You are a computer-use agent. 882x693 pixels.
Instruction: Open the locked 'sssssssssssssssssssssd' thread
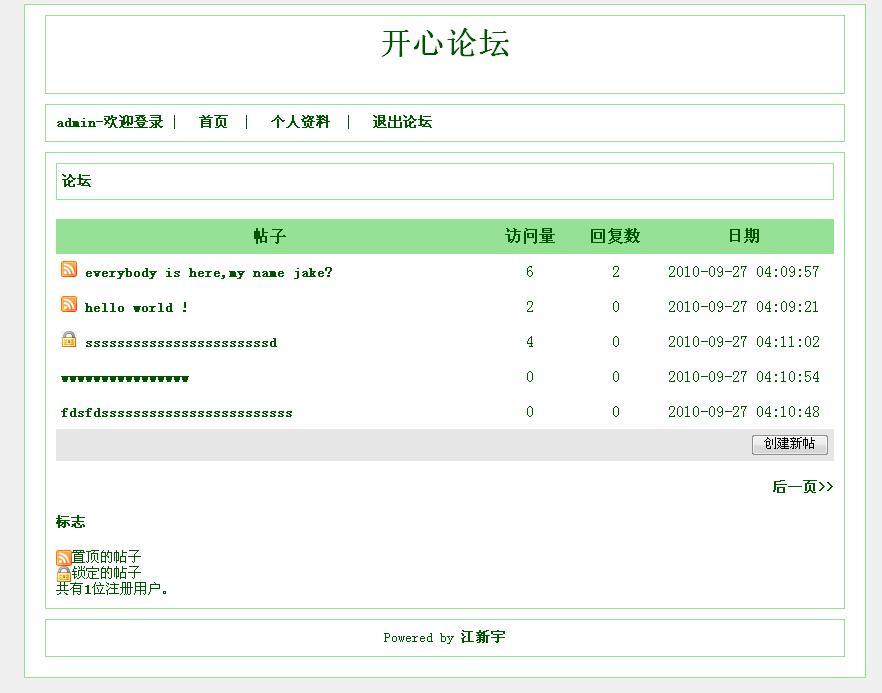[x=180, y=342]
